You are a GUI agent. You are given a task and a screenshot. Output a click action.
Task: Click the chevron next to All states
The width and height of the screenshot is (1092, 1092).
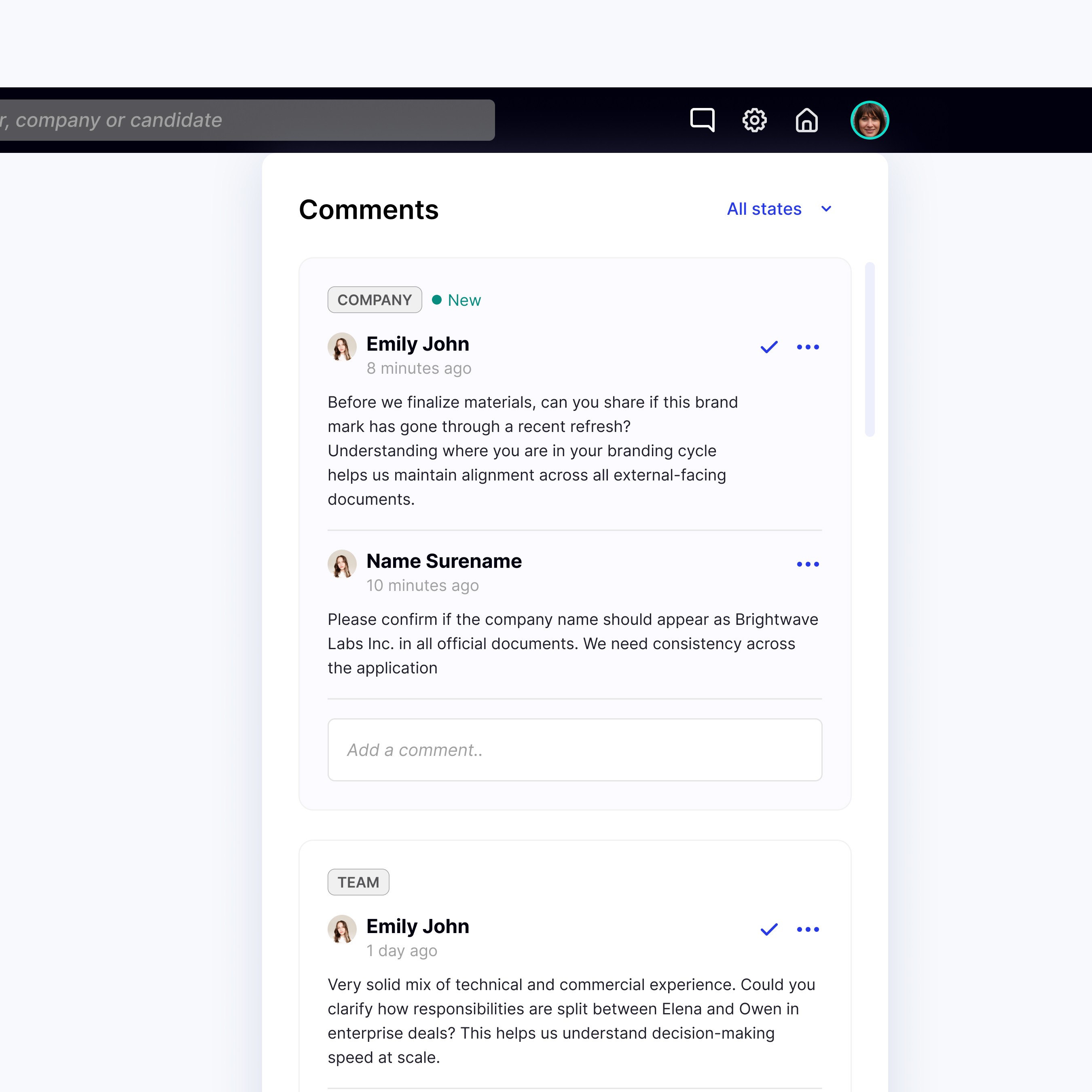point(826,209)
